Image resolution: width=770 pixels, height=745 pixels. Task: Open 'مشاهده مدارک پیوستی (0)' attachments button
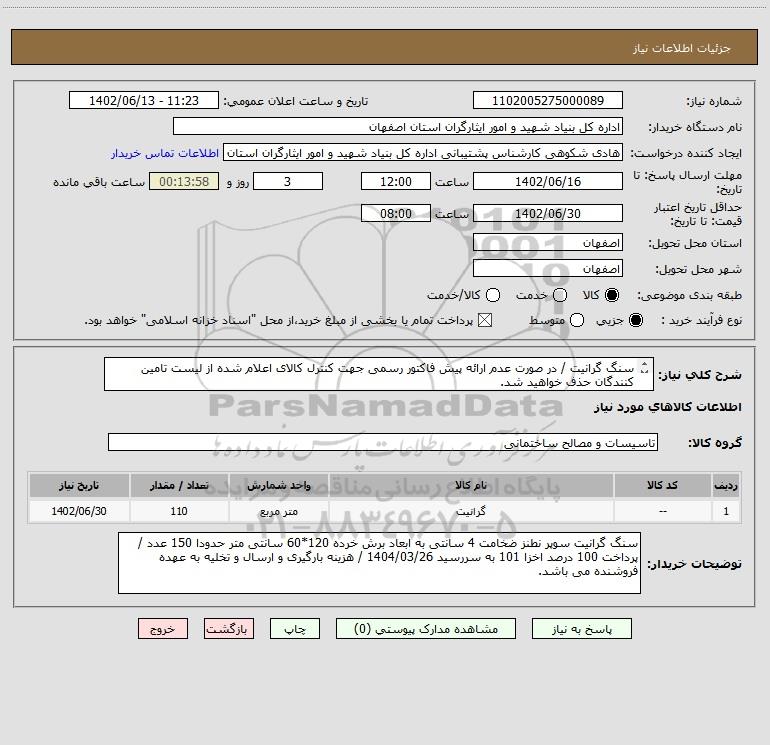click(x=426, y=629)
